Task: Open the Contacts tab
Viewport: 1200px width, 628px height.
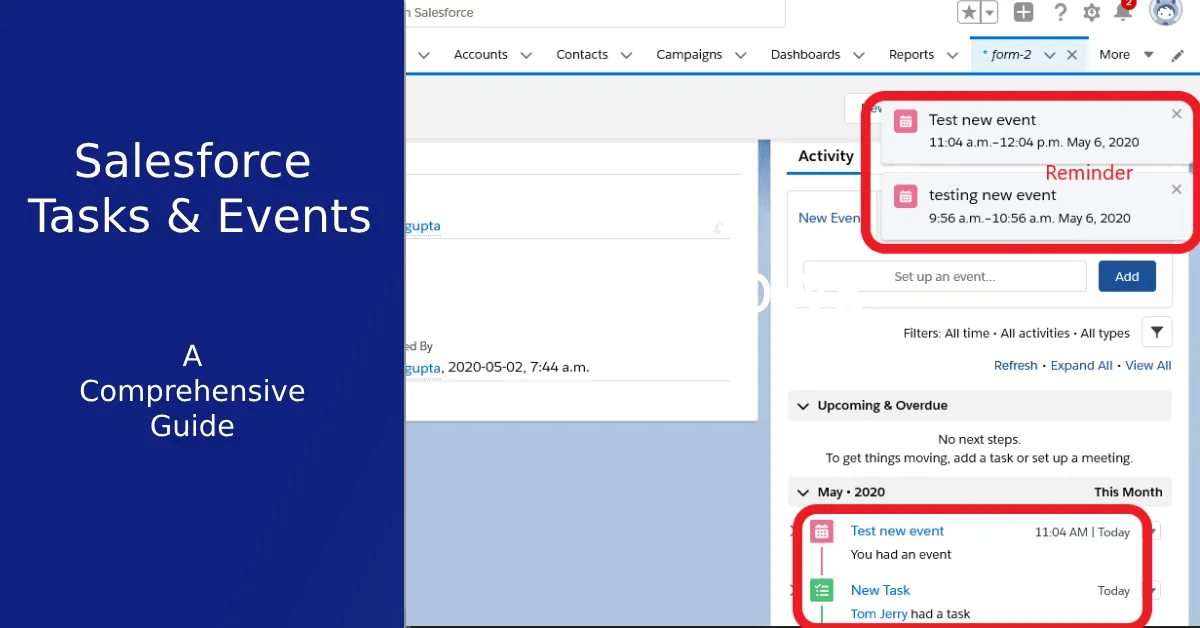Action: click(582, 55)
